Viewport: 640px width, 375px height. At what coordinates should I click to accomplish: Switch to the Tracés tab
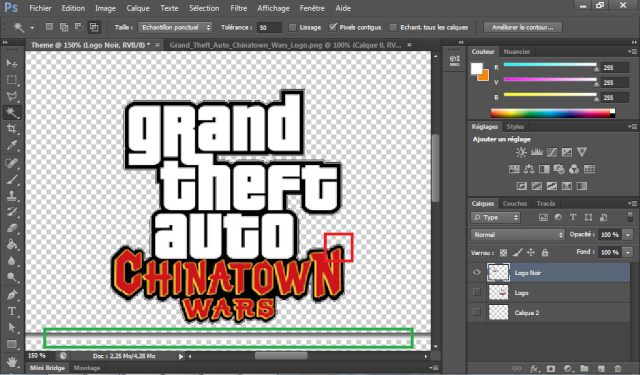coord(546,203)
